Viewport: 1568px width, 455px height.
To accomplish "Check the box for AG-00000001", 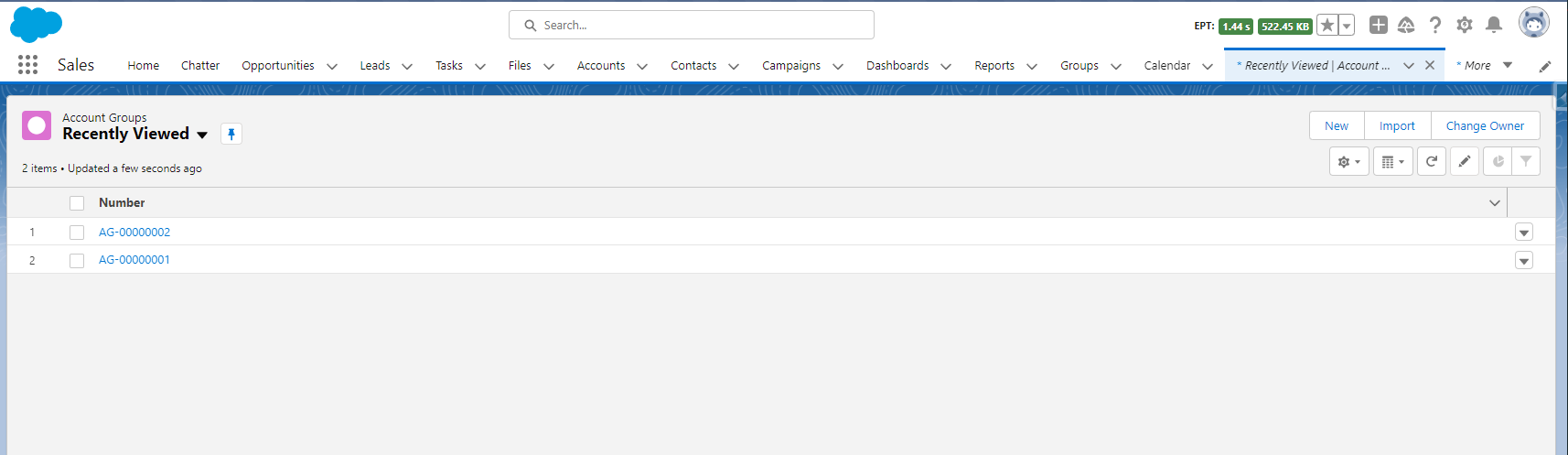I will tap(77, 261).
